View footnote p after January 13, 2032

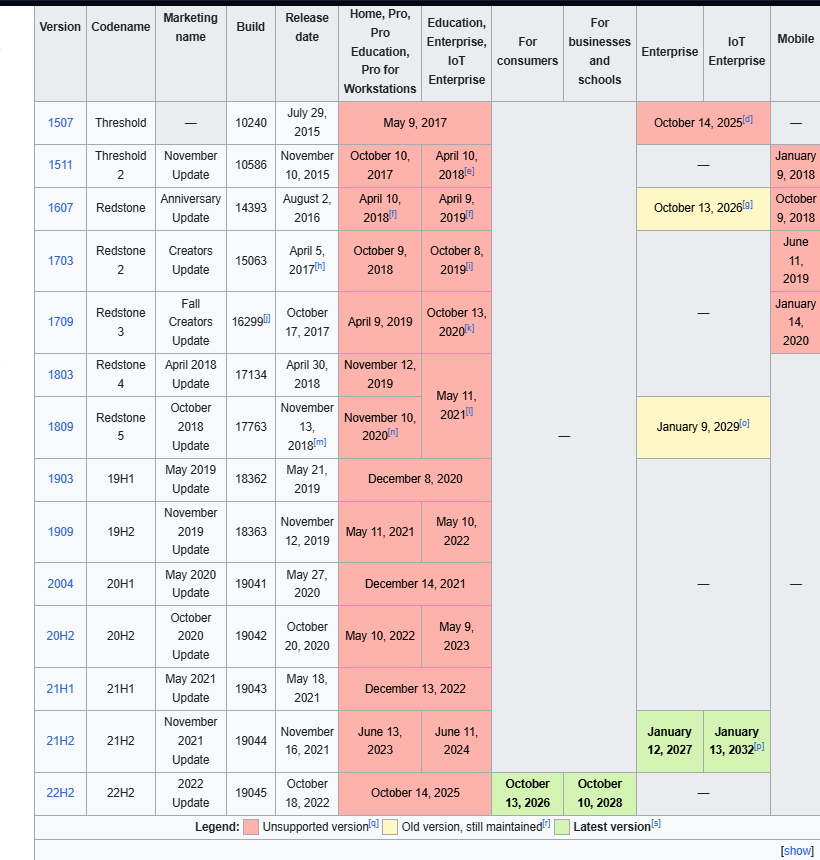[x=760, y=746]
